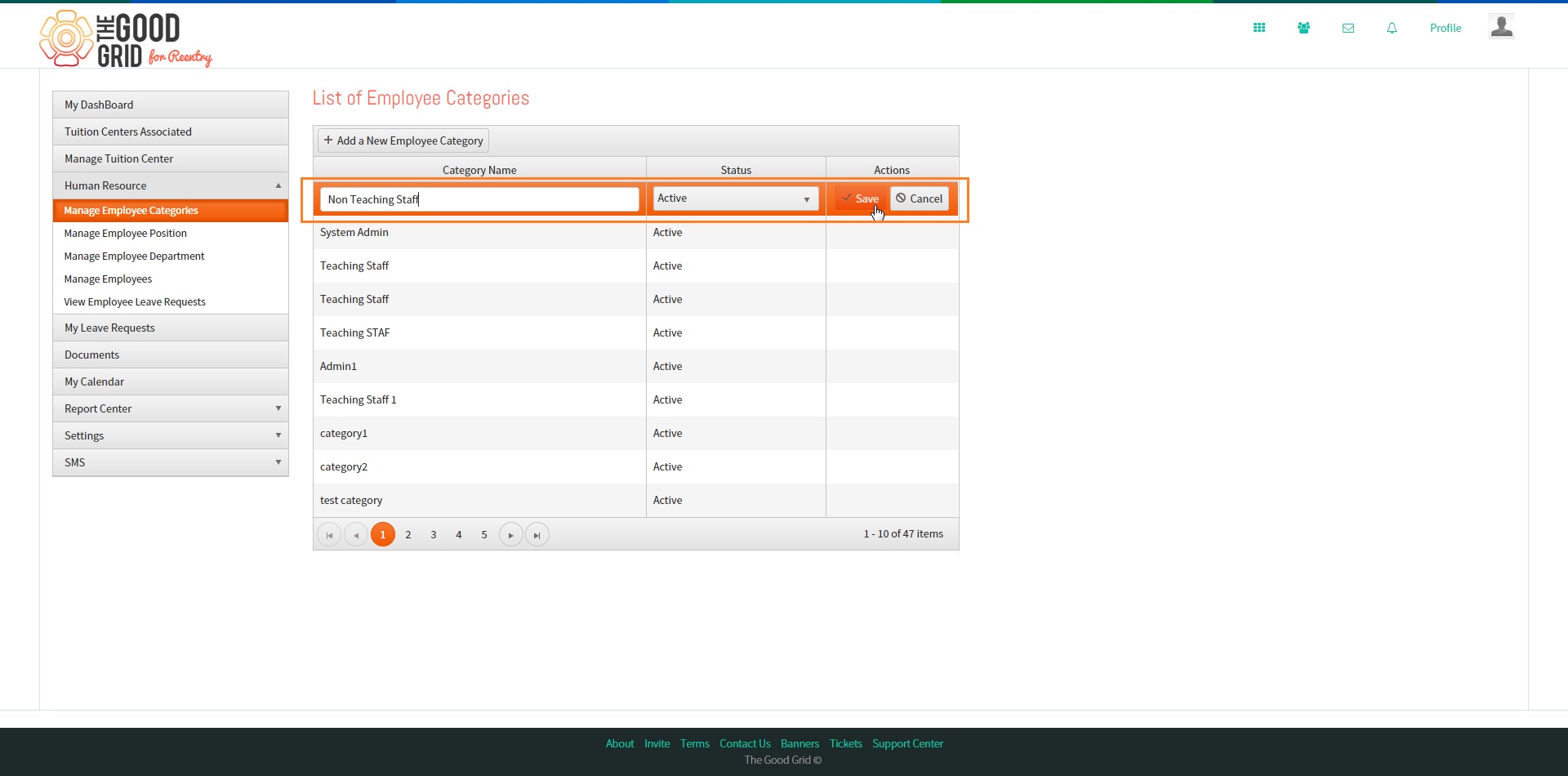The height and width of the screenshot is (776, 1568).
Task: Select View Employee Leave Requests
Action: click(x=171, y=302)
